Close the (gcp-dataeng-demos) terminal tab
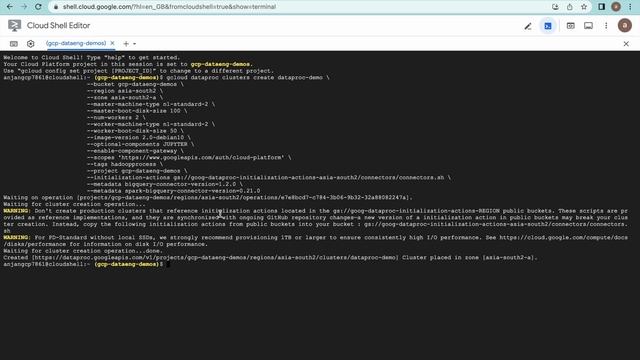 click(x=112, y=43)
